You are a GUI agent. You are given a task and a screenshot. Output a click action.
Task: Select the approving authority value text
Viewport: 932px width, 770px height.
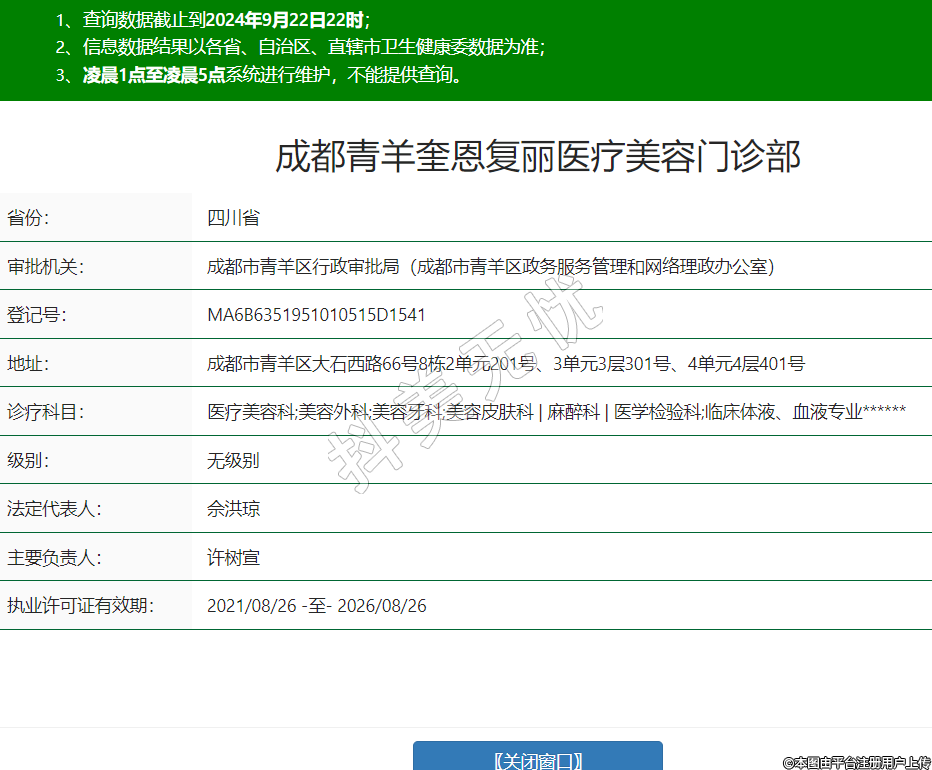[490, 266]
